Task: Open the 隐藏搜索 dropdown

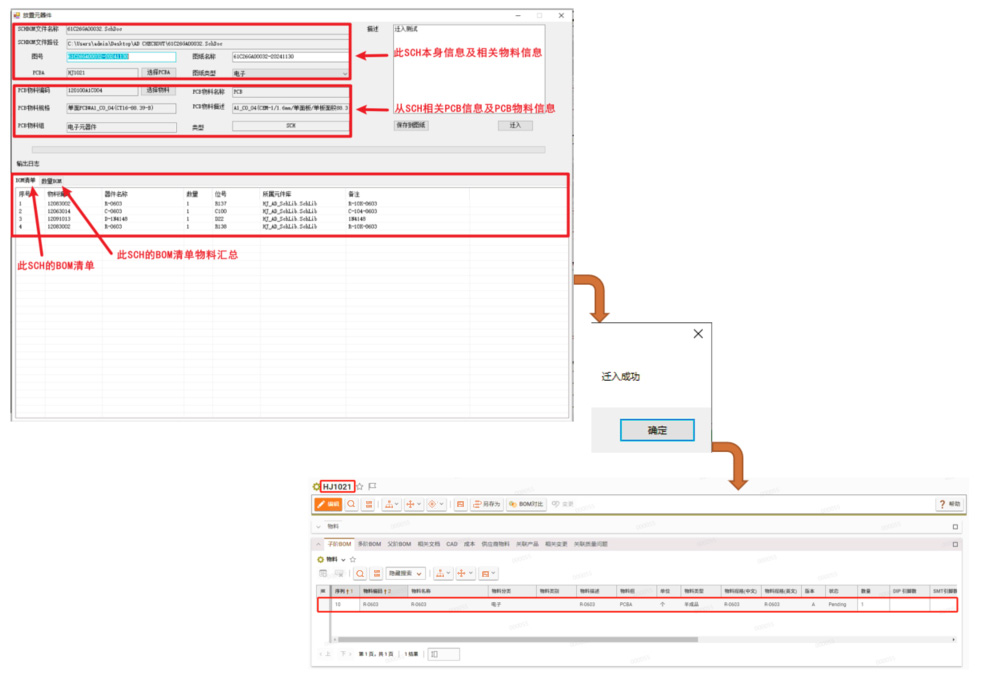Action: pyautogui.click(x=406, y=573)
